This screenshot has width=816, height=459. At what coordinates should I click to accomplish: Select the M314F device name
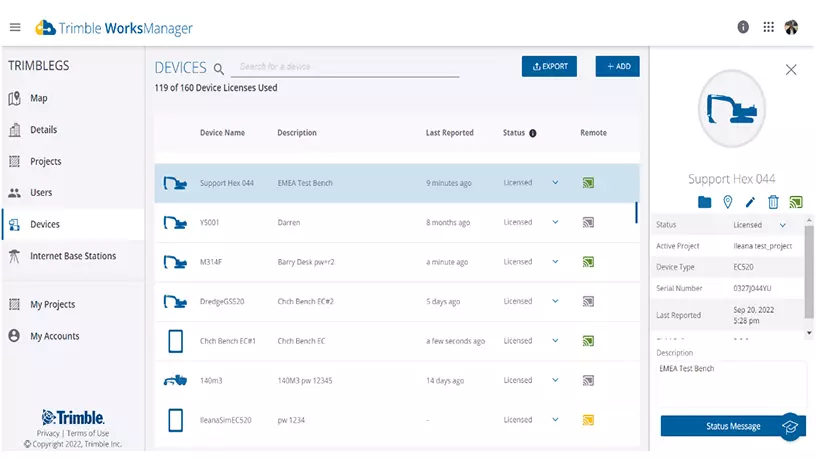click(x=211, y=262)
